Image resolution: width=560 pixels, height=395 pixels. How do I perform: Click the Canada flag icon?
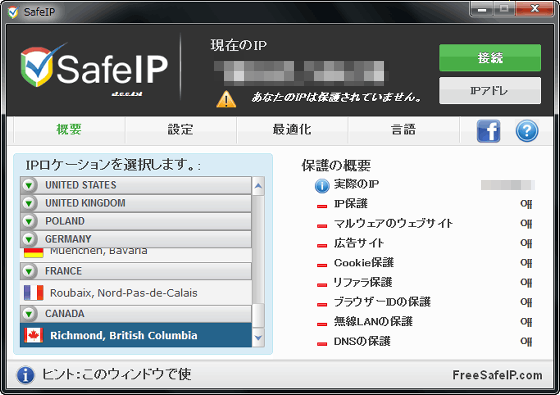(x=34, y=335)
